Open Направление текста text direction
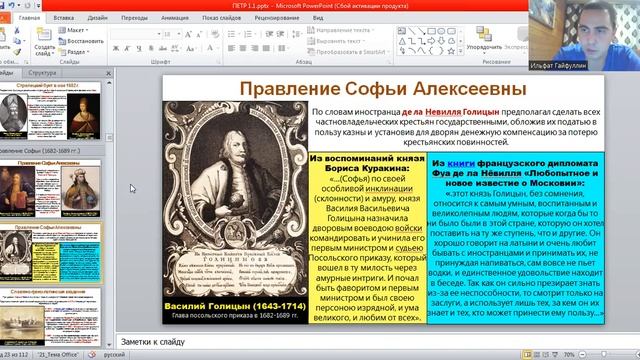 point(341,30)
